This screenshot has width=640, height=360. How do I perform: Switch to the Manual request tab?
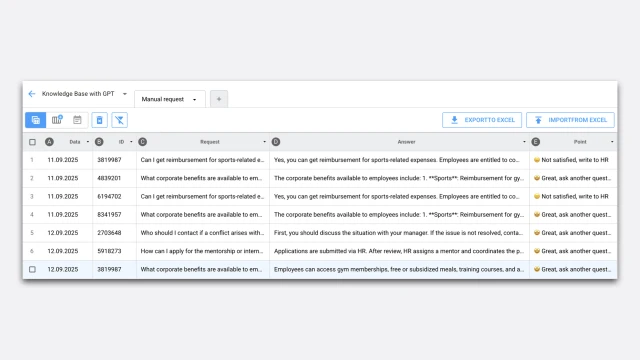[163, 99]
